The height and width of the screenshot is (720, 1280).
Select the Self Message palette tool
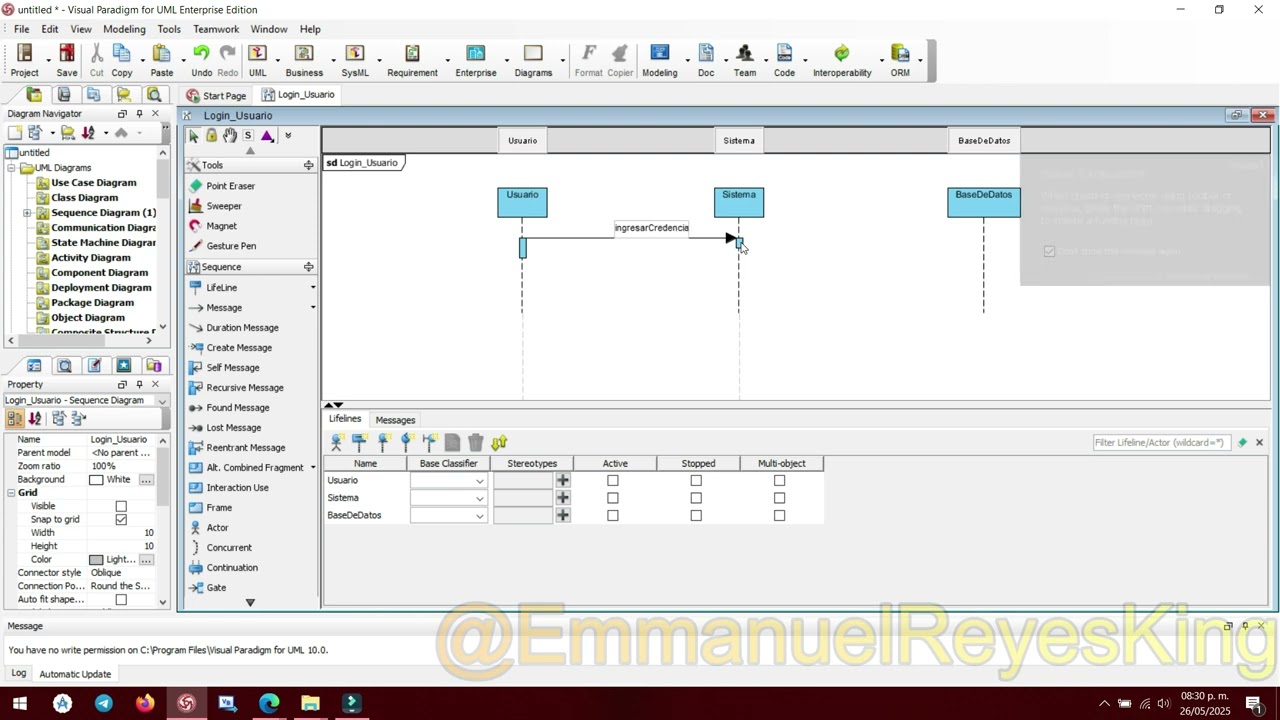click(x=232, y=368)
